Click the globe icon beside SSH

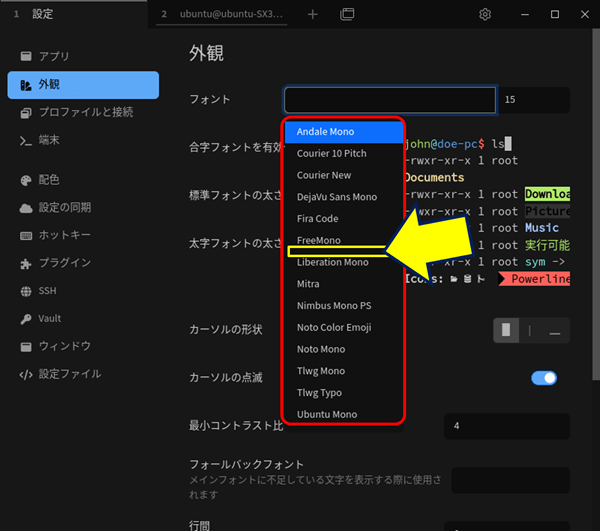point(26,292)
